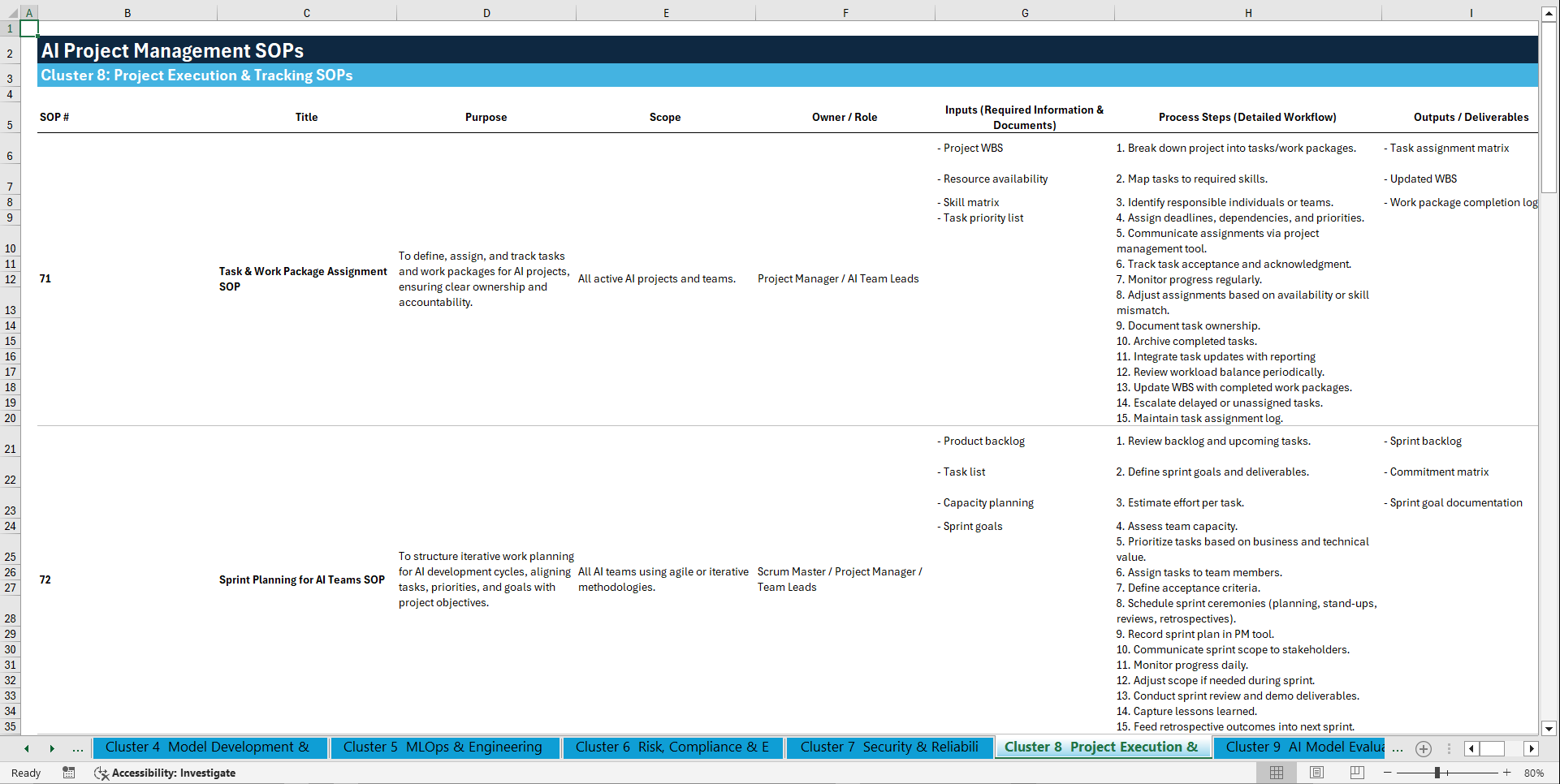
Task: Open Page Layout view from the status bar
Action: (x=1316, y=773)
